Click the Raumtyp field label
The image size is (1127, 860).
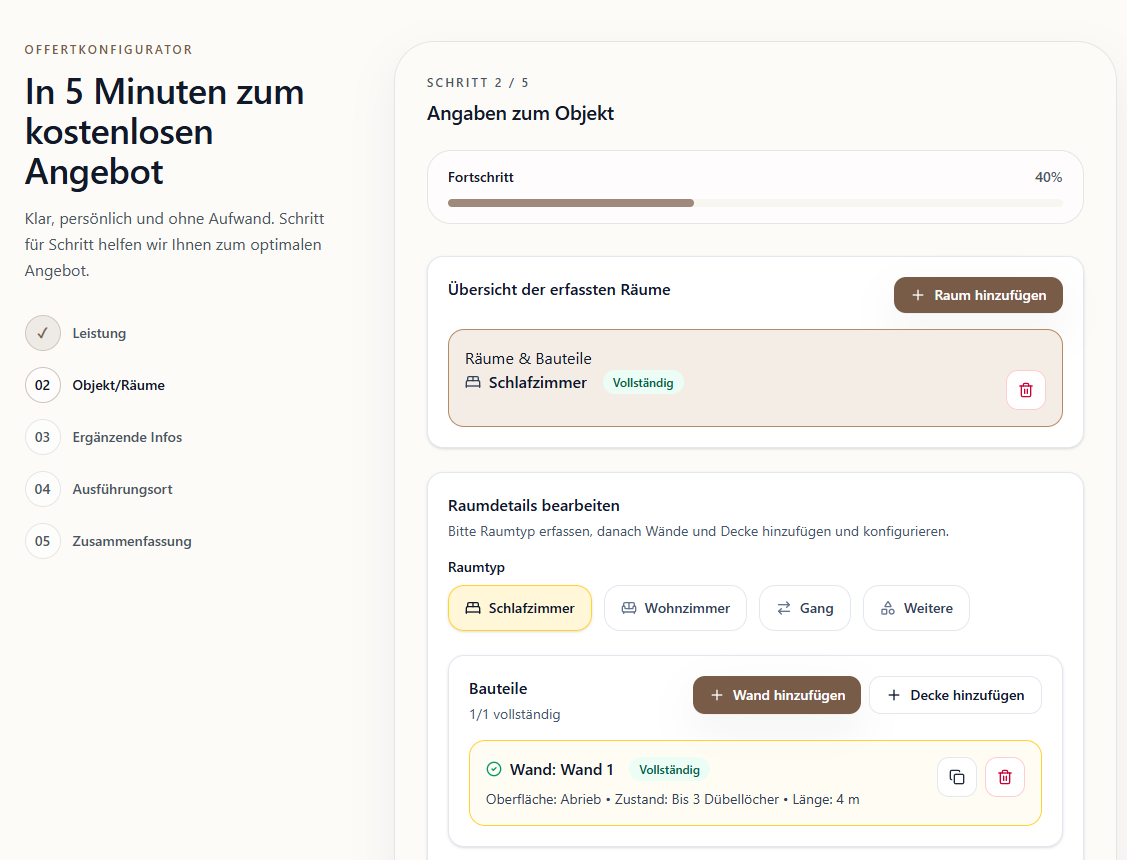[x=477, y=567]
